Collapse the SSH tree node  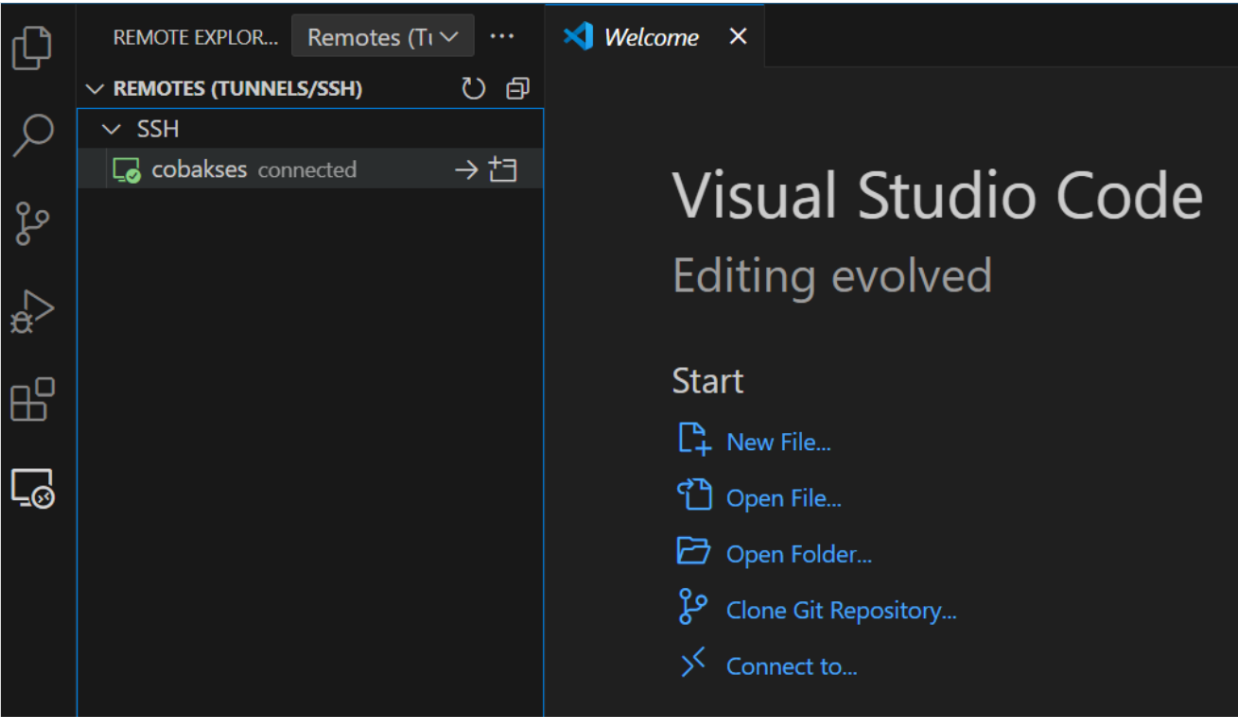click(x=111, y=130)
